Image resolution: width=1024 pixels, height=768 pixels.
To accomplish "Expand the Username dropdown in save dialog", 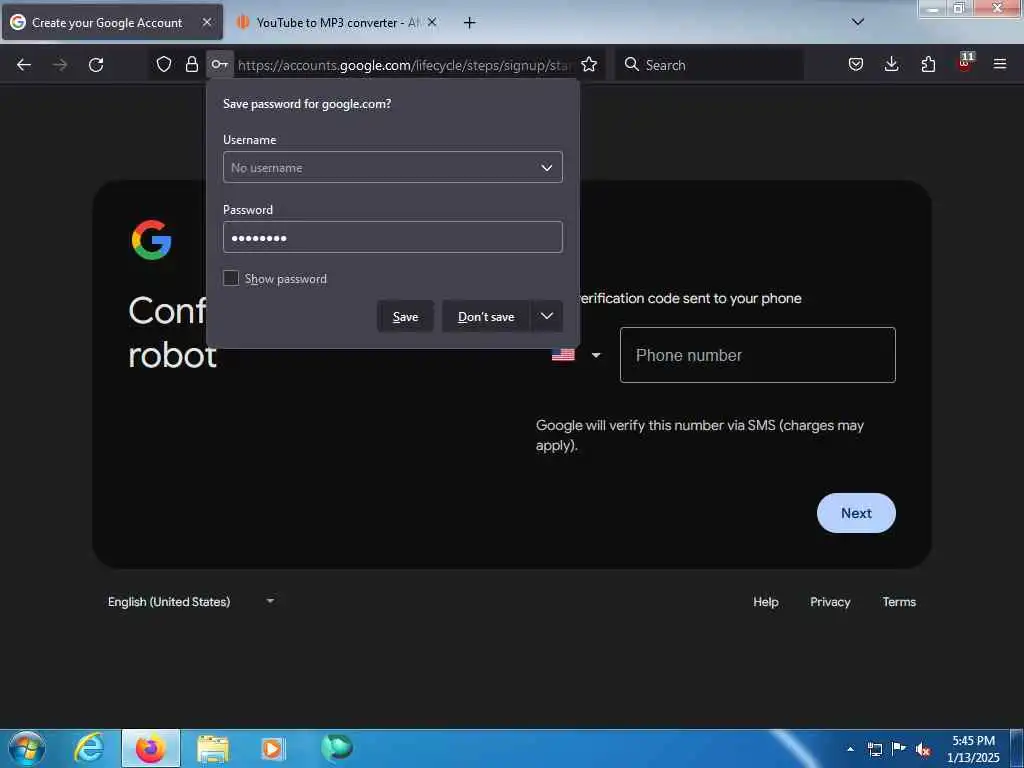I will point(547,168).
